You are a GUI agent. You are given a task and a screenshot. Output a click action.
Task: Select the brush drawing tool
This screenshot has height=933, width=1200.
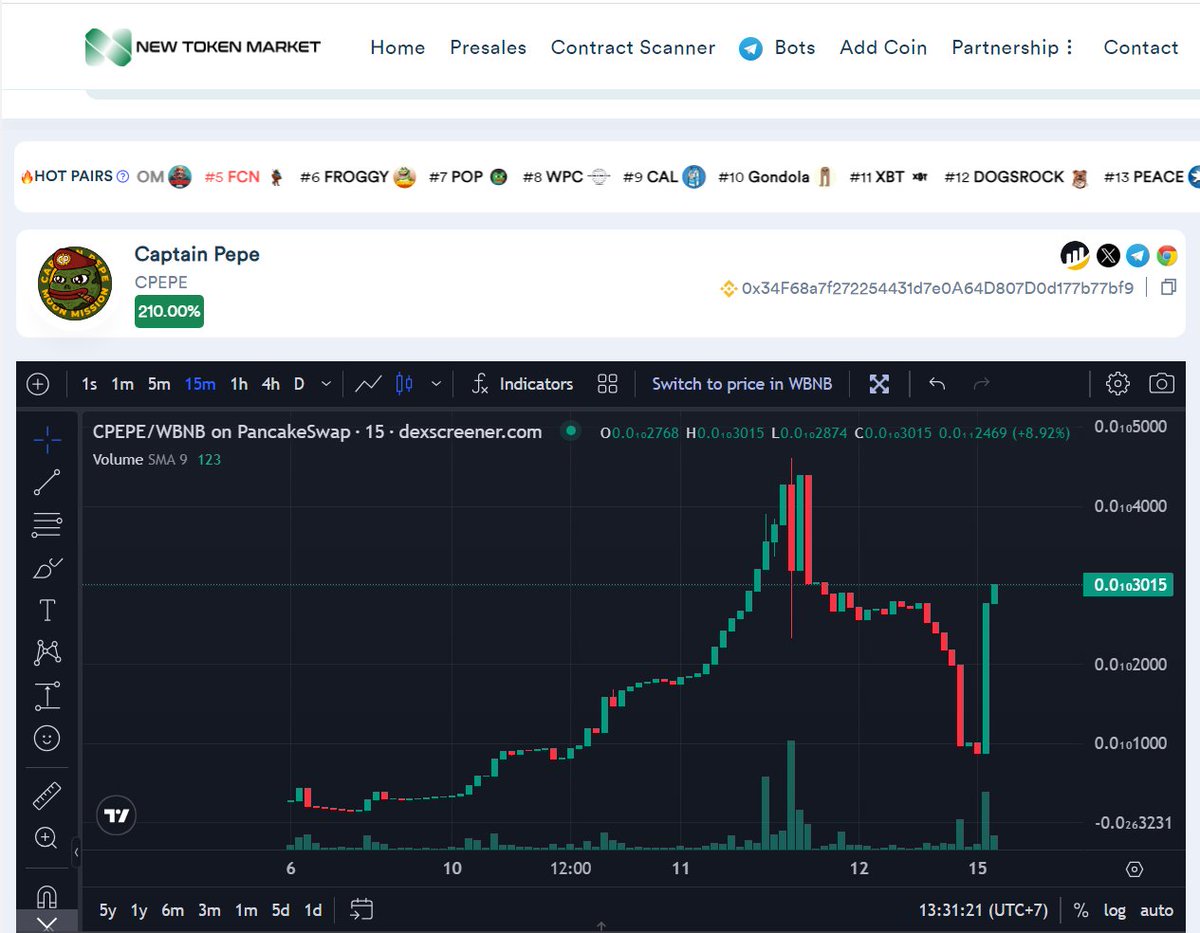tap(47, 568)
